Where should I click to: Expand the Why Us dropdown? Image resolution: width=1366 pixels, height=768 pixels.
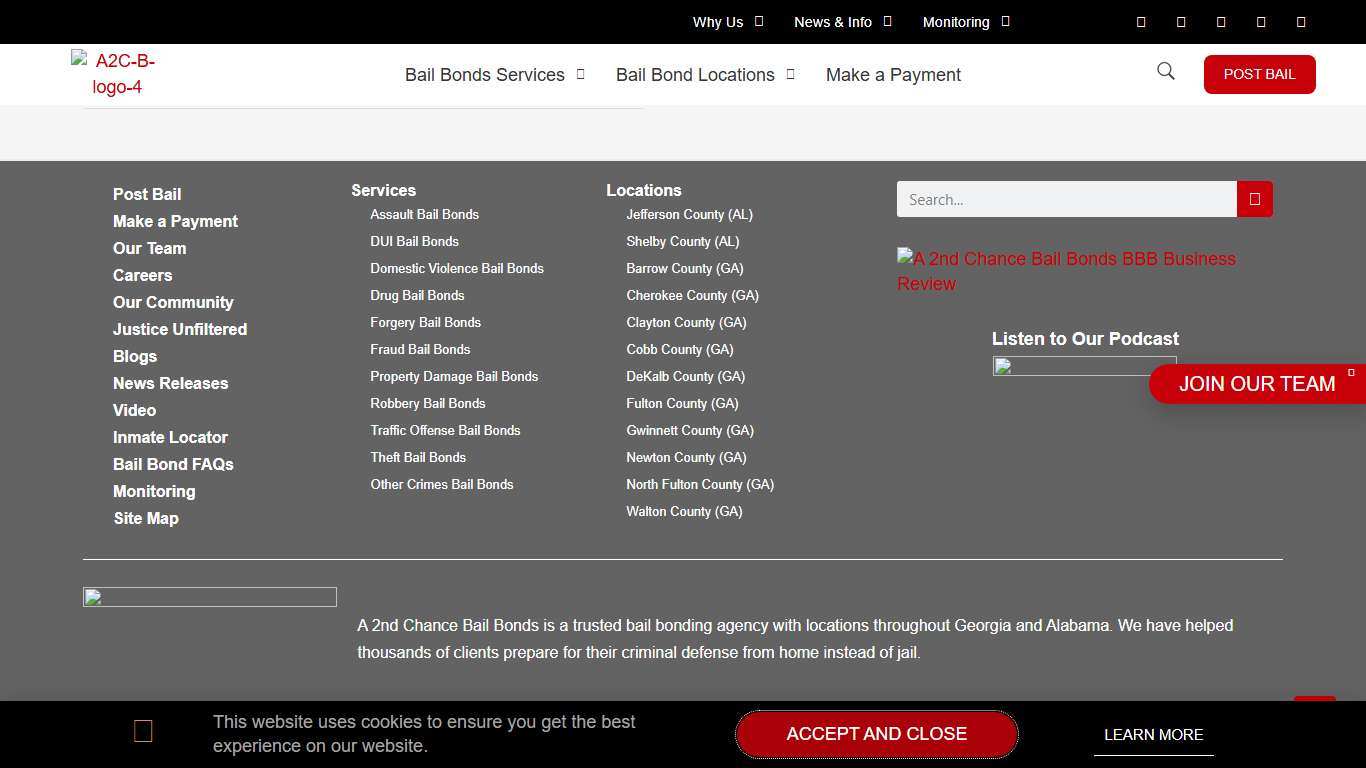(x=727, y=22)
